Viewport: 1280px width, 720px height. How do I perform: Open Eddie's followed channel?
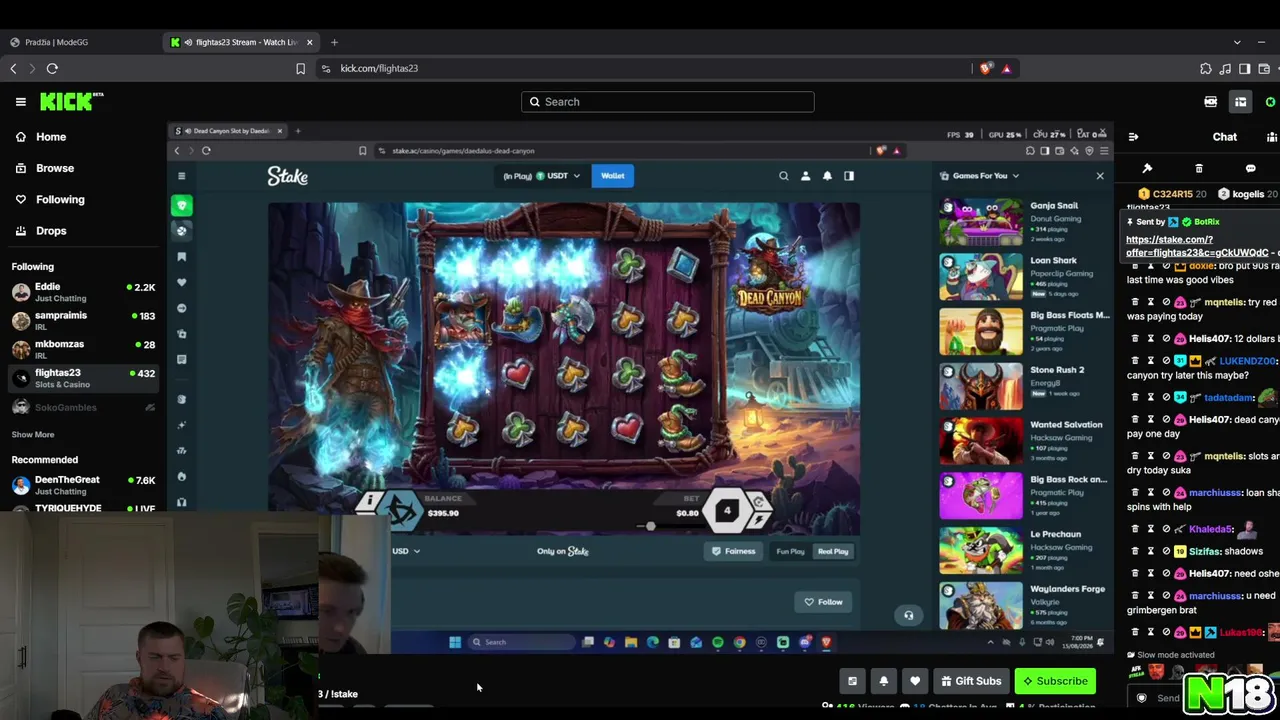coord(83,292)
